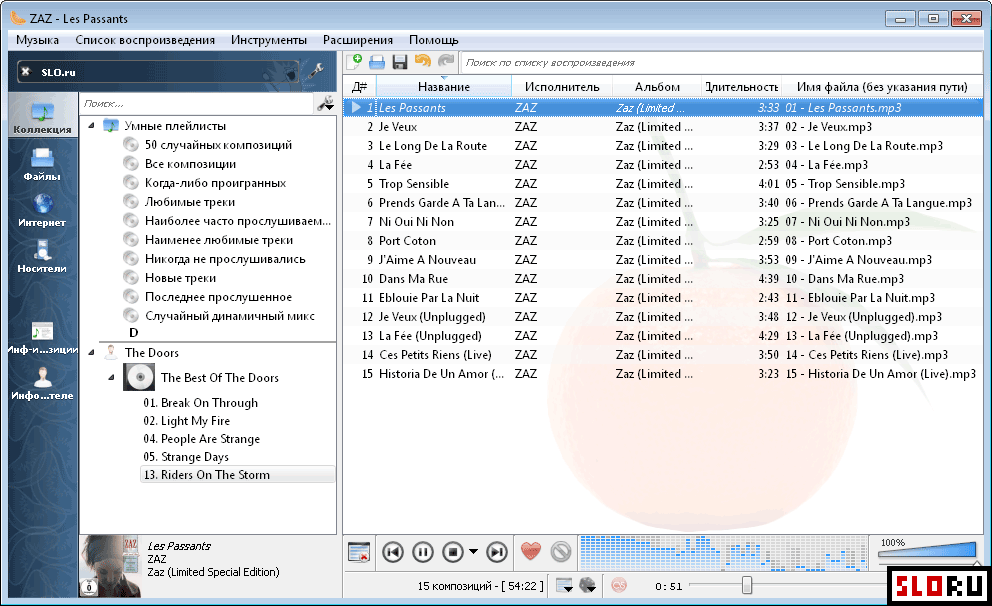Sort playlist by the Название column
992x606 pixels.
click(443, 87)
